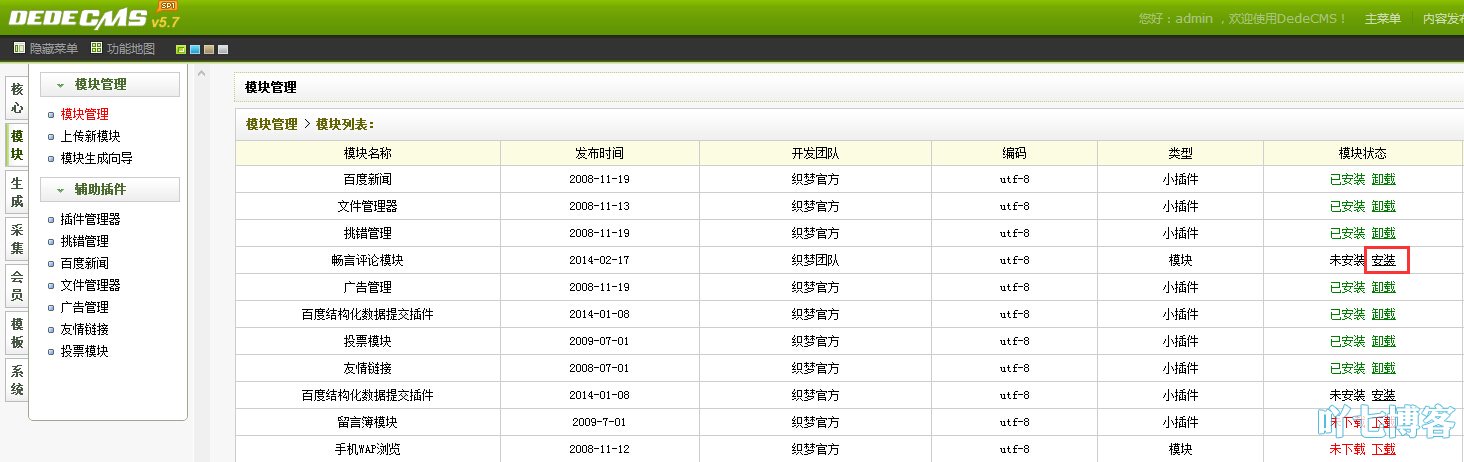Click 主菜单 in the top bar
The height and width of the screenshot is (462, 1464).
1382,19
